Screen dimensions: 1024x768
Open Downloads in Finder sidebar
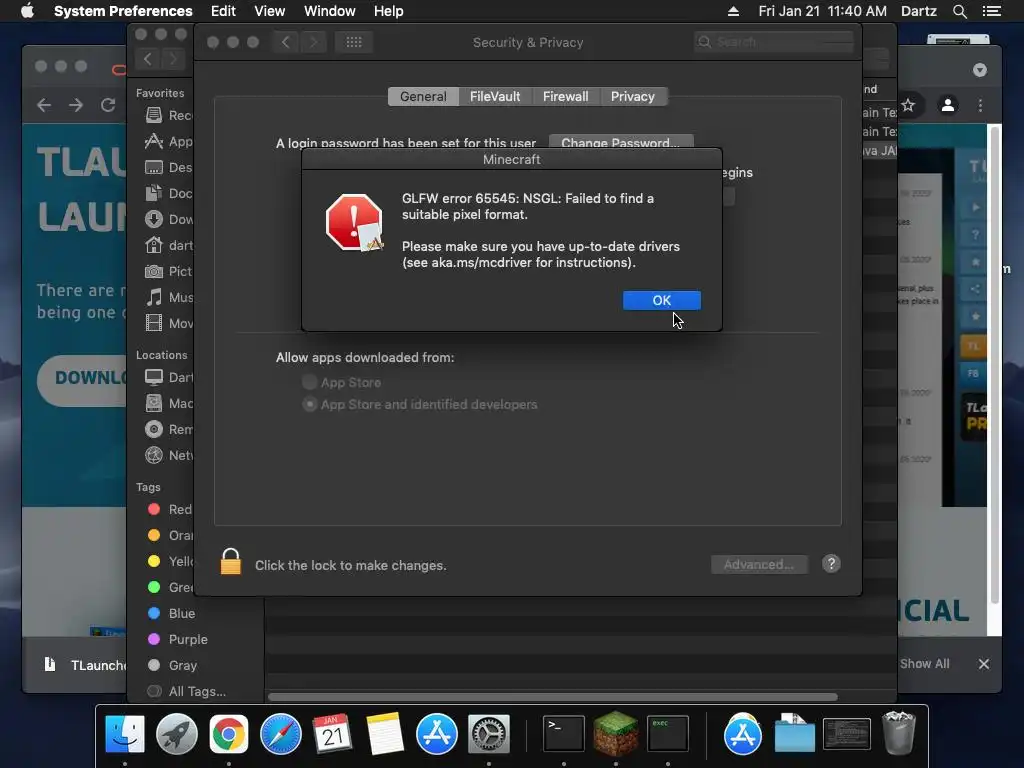170,219
